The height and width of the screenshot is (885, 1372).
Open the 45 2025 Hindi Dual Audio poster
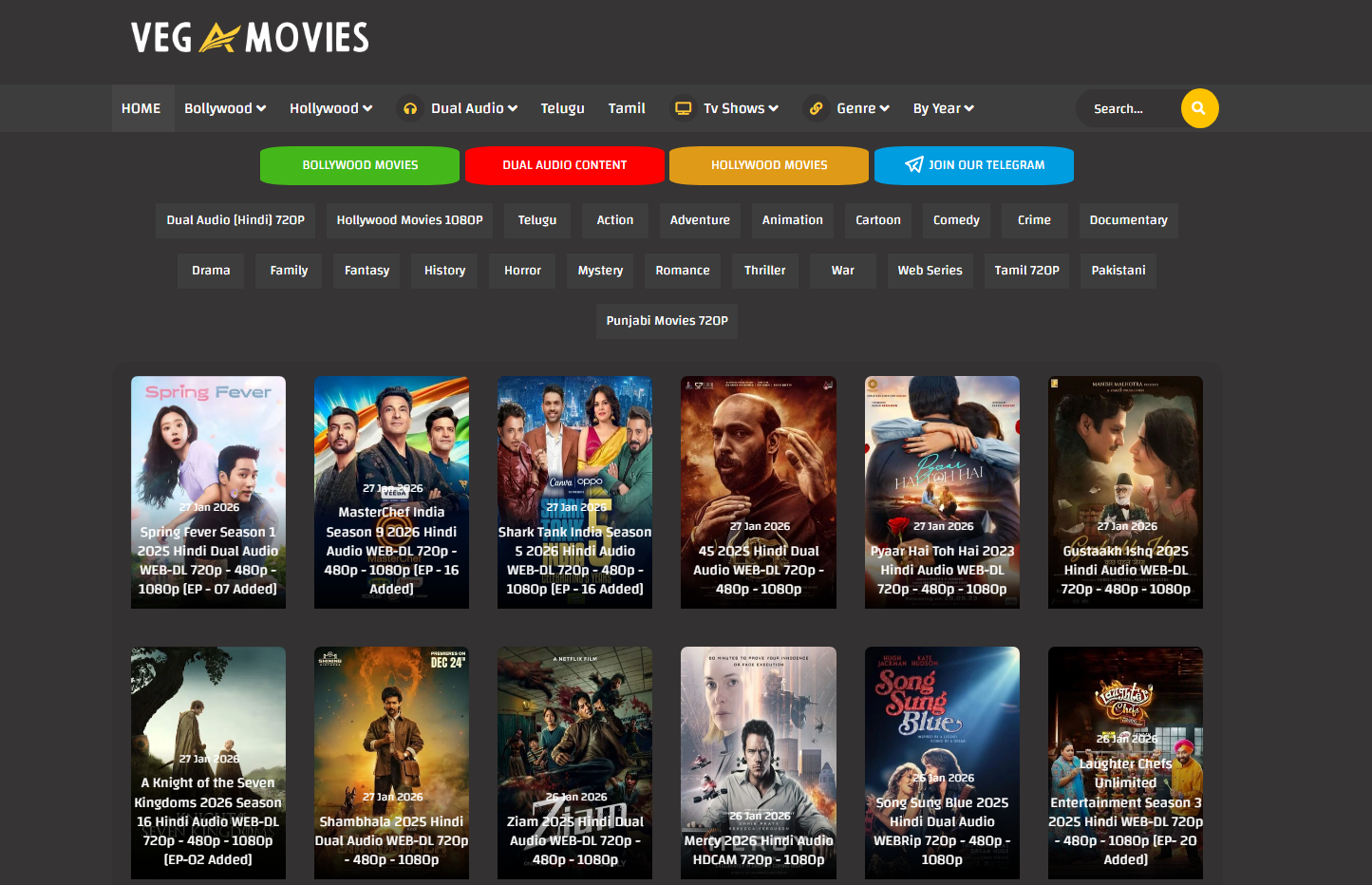(759, 492)
